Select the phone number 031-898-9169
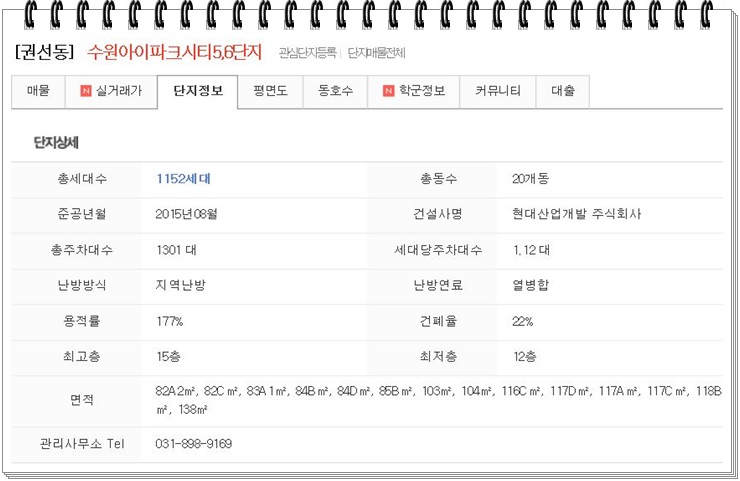This screenshot has height=481, width=740. 193,444
